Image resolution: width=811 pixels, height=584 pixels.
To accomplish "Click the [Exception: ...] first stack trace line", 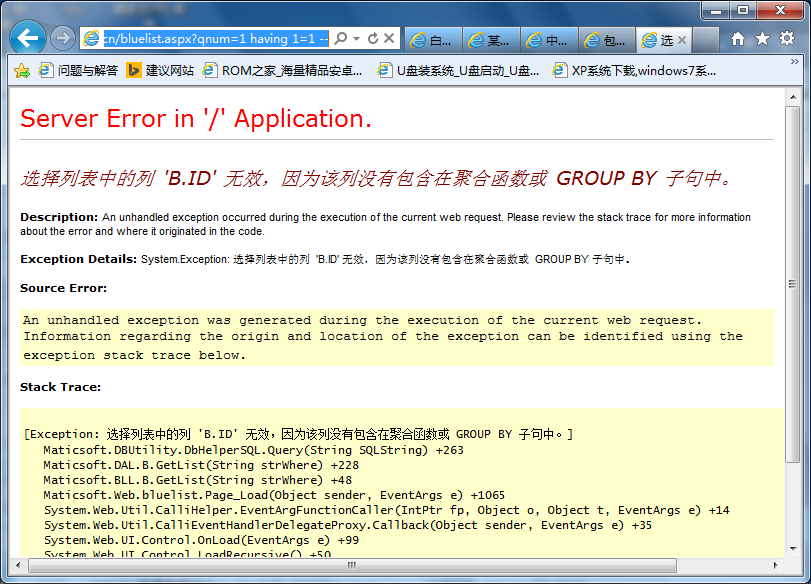I will [298, 434].
